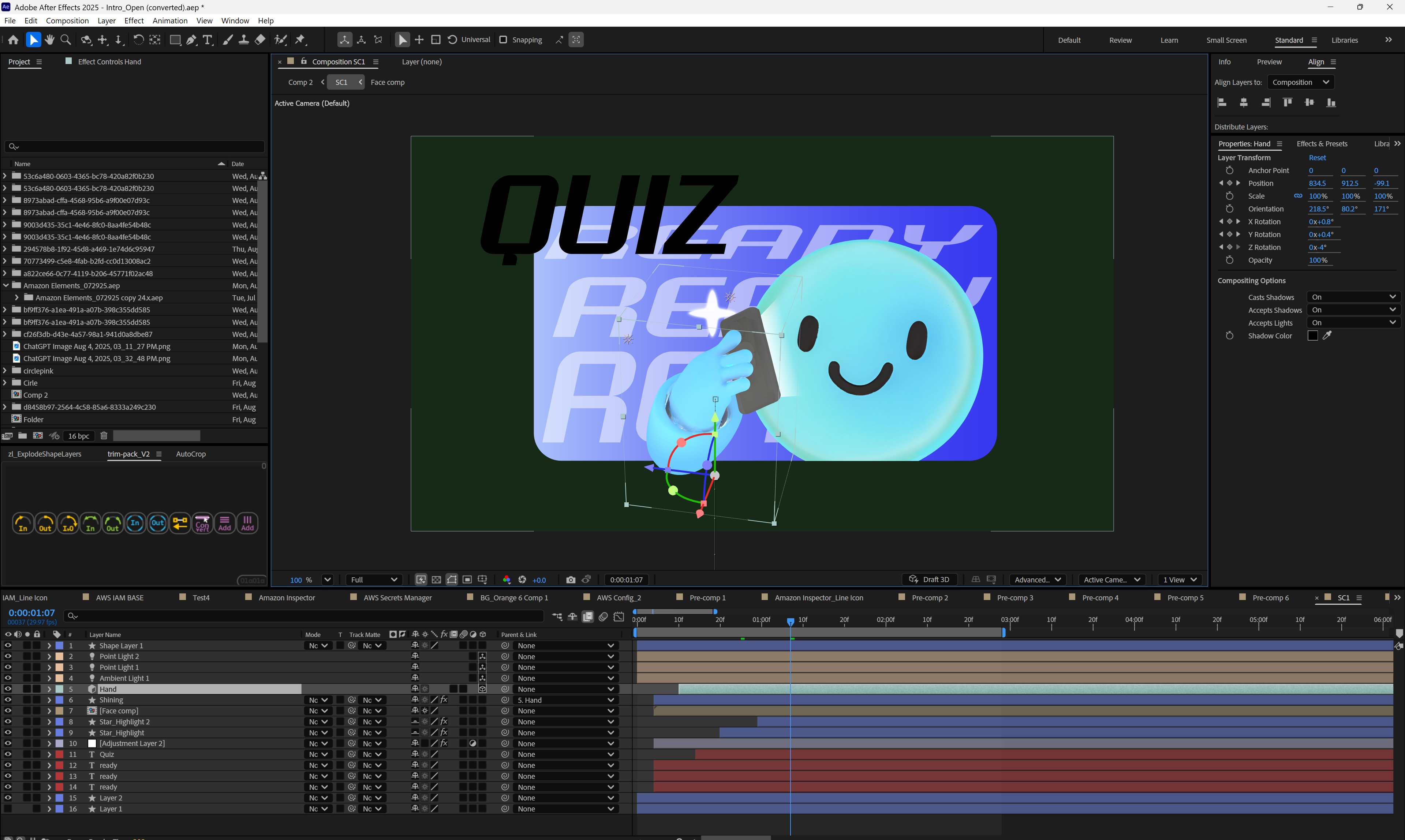Enable the Snapping checkbox
Viewport: 1405px width, 840px height.
(x=503, y=40)
